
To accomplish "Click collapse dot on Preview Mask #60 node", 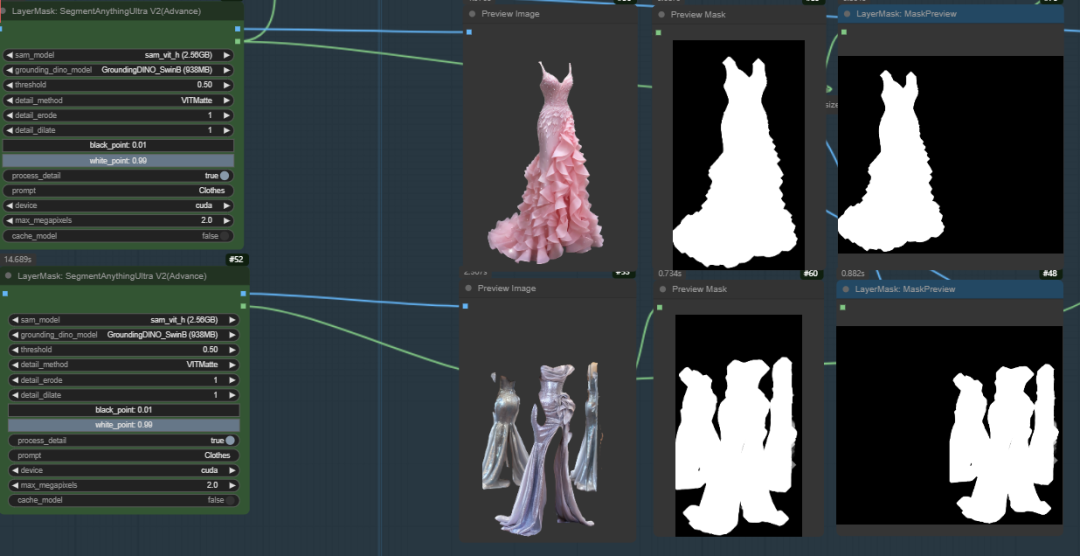I will point(662,289).
